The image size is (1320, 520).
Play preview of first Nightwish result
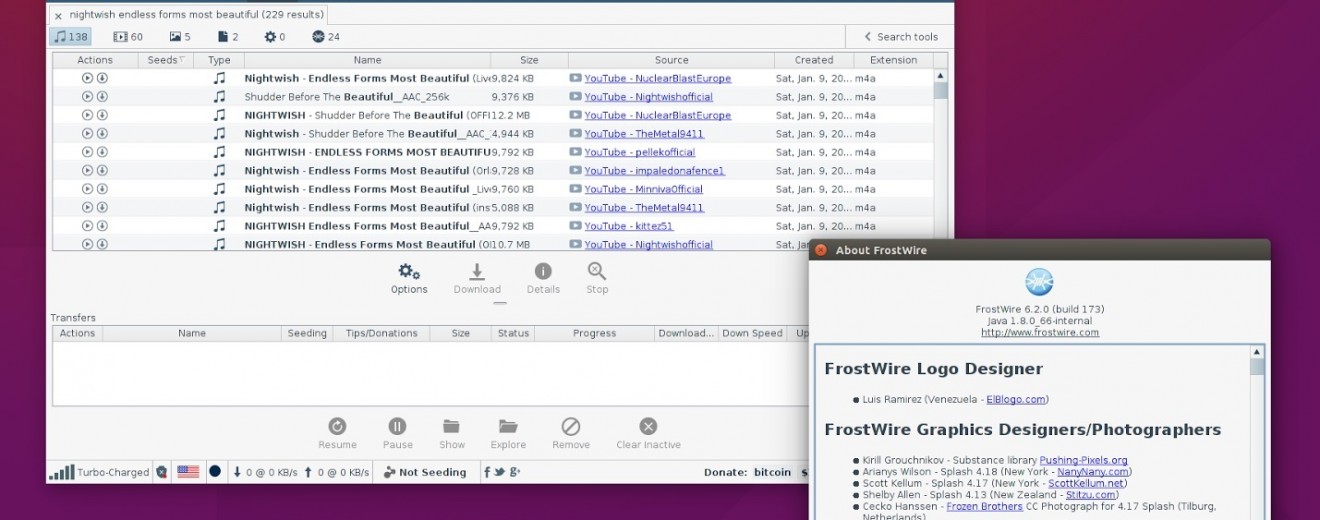pos(87,78)
